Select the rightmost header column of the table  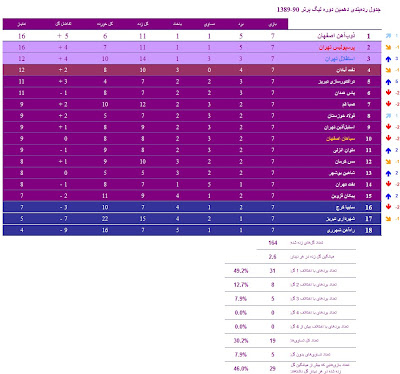tap(272, 24)
